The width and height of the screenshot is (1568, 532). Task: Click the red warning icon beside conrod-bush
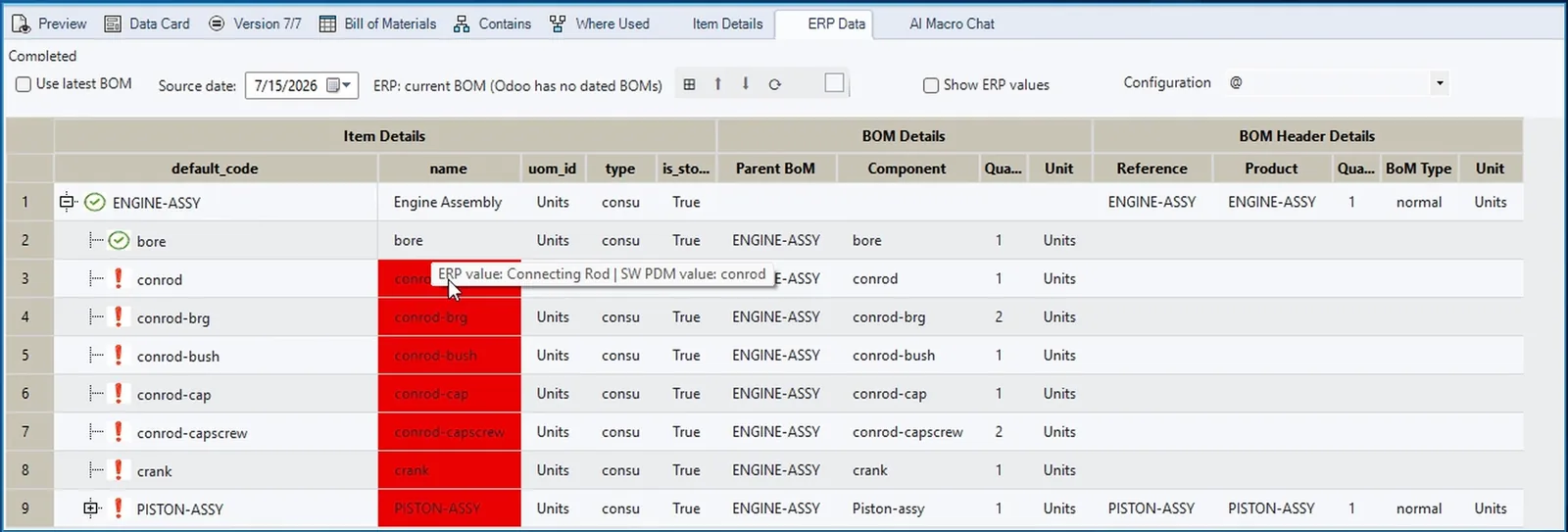(x=119, y=355)
